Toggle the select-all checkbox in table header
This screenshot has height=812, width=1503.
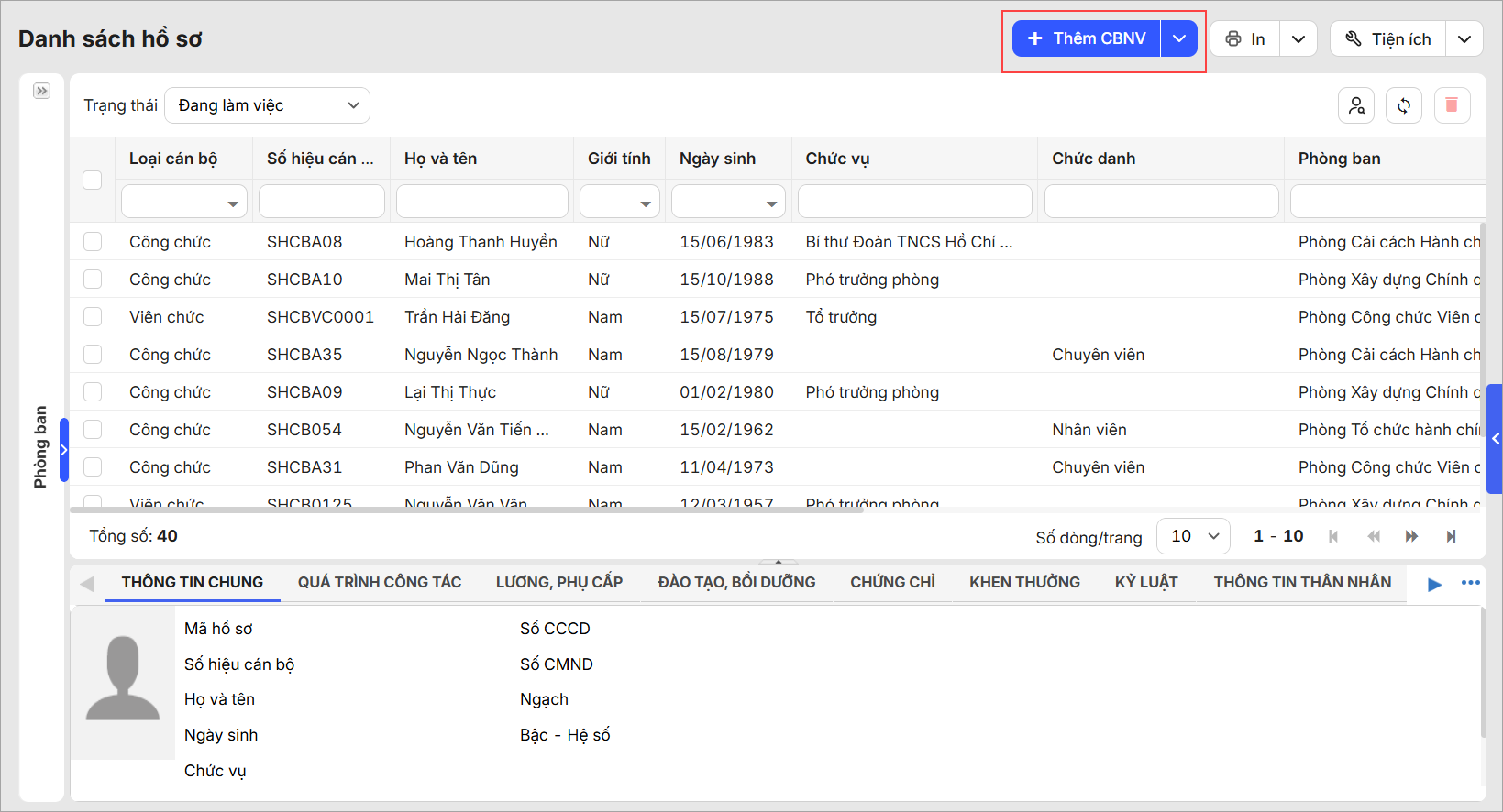click(x=93, y=180)
